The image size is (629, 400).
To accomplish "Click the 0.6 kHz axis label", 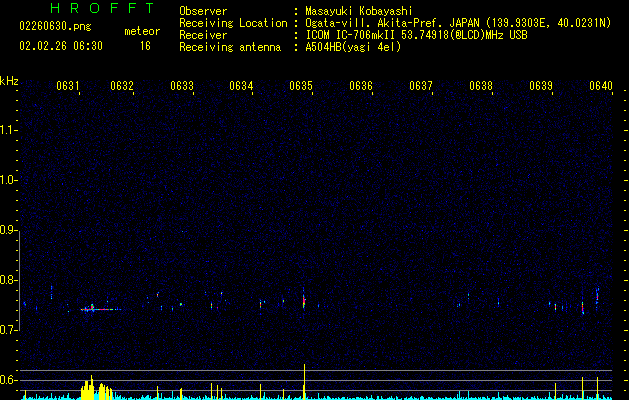I will (9, 380).
